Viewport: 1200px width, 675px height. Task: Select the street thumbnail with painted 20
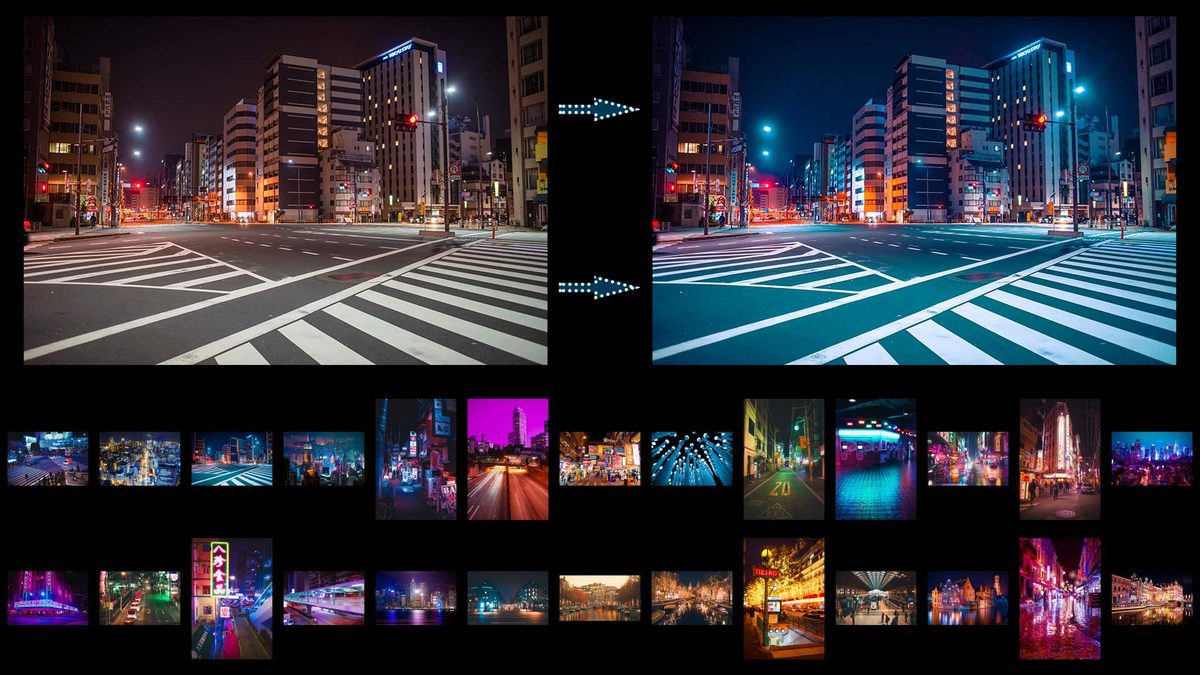coord(784,459)
